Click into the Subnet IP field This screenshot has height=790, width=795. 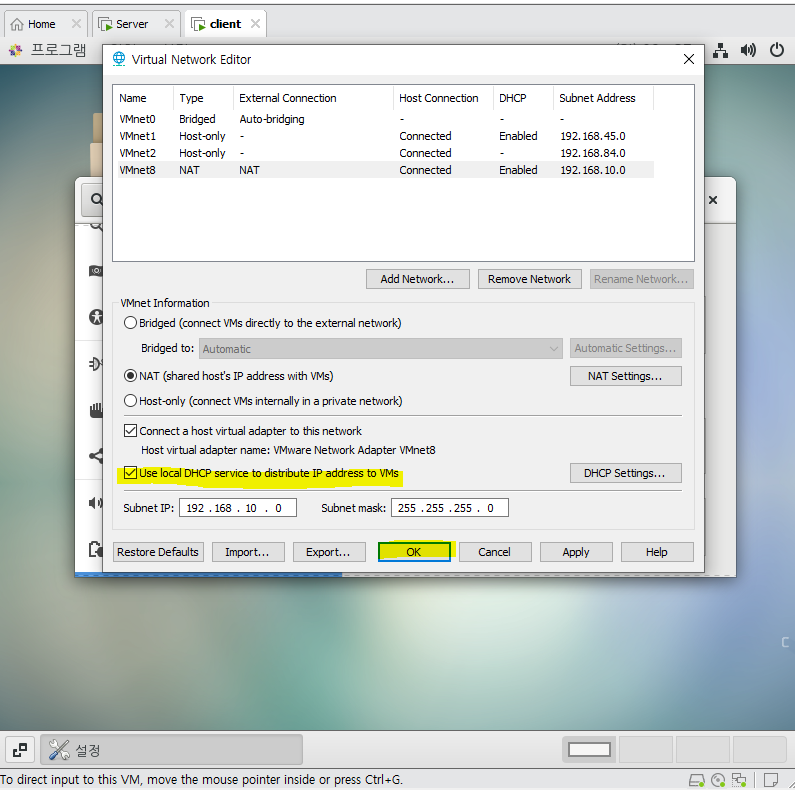pos(238,508)
